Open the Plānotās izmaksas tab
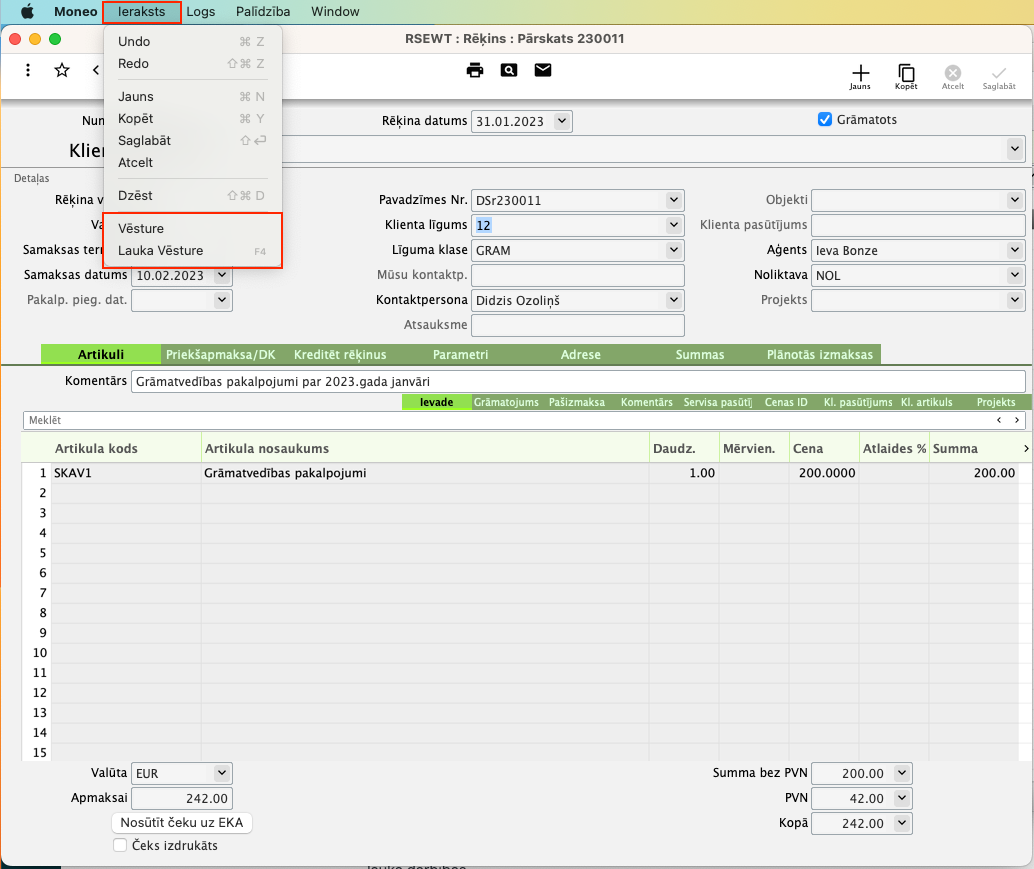The height and width of the screenshot is (869, 1034). tap(820, 355)
